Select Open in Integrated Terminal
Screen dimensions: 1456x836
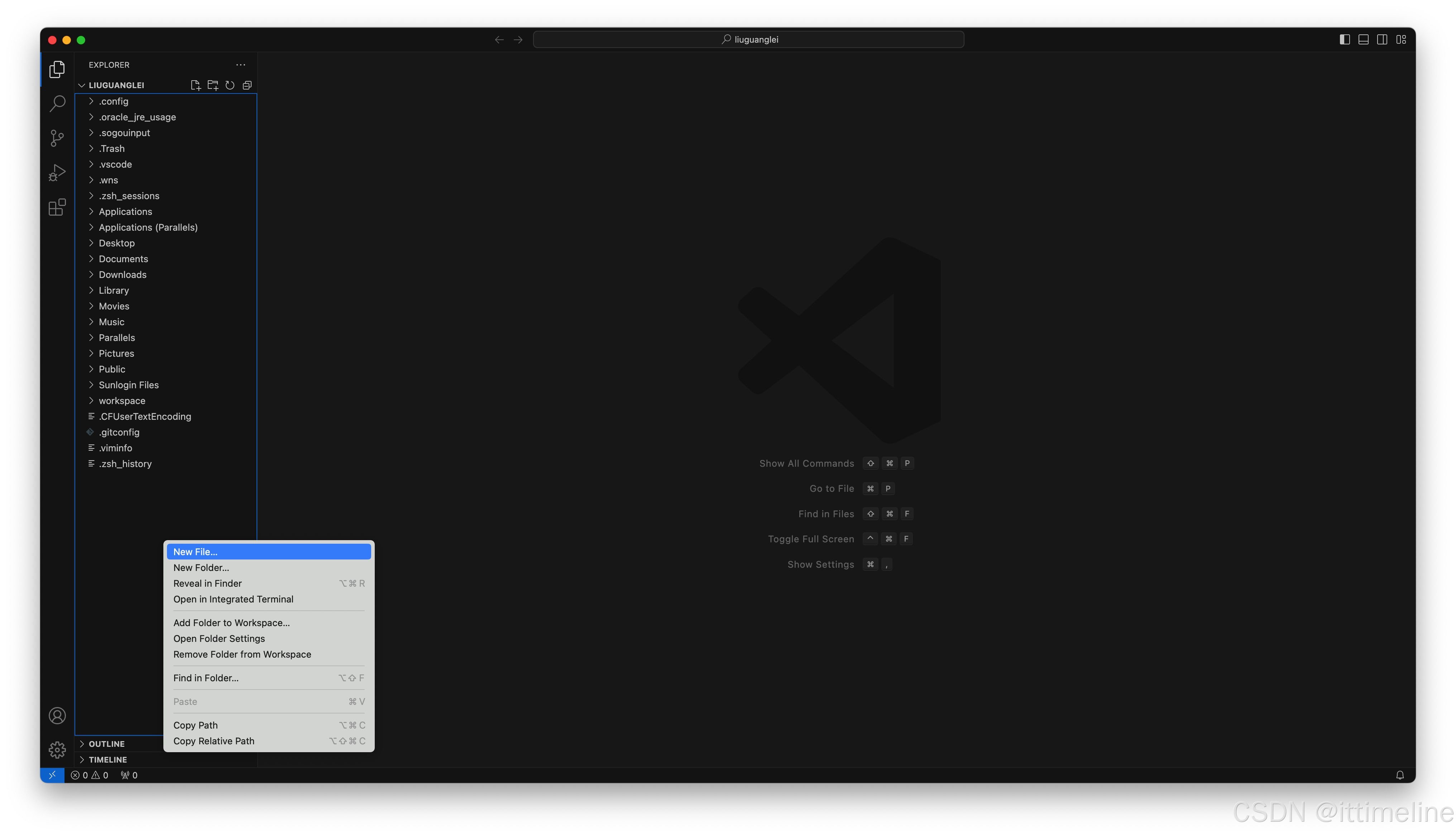point(233,599)
